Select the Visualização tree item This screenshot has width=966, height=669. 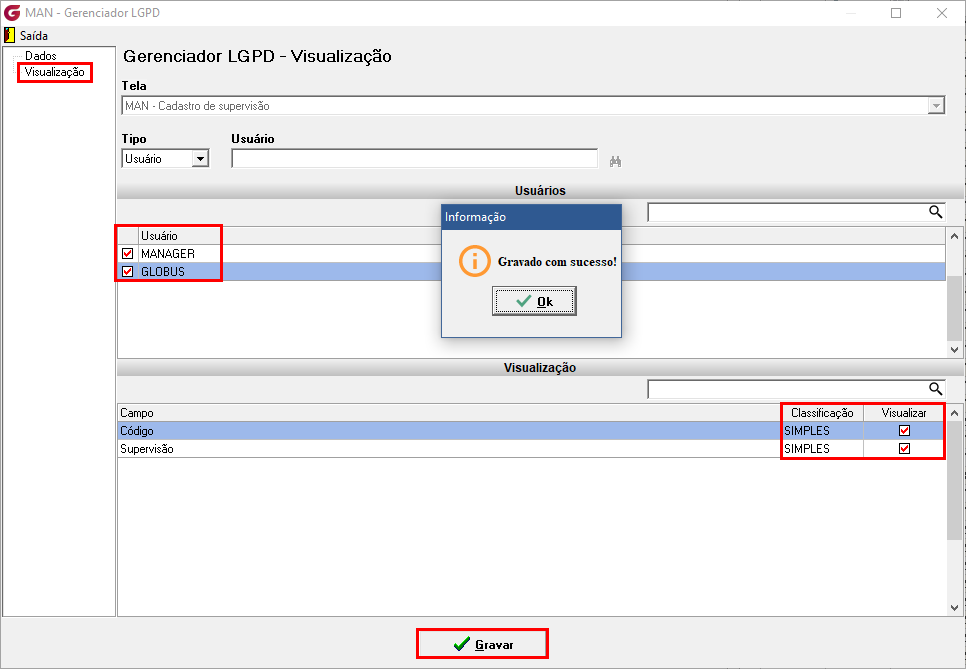54,72
